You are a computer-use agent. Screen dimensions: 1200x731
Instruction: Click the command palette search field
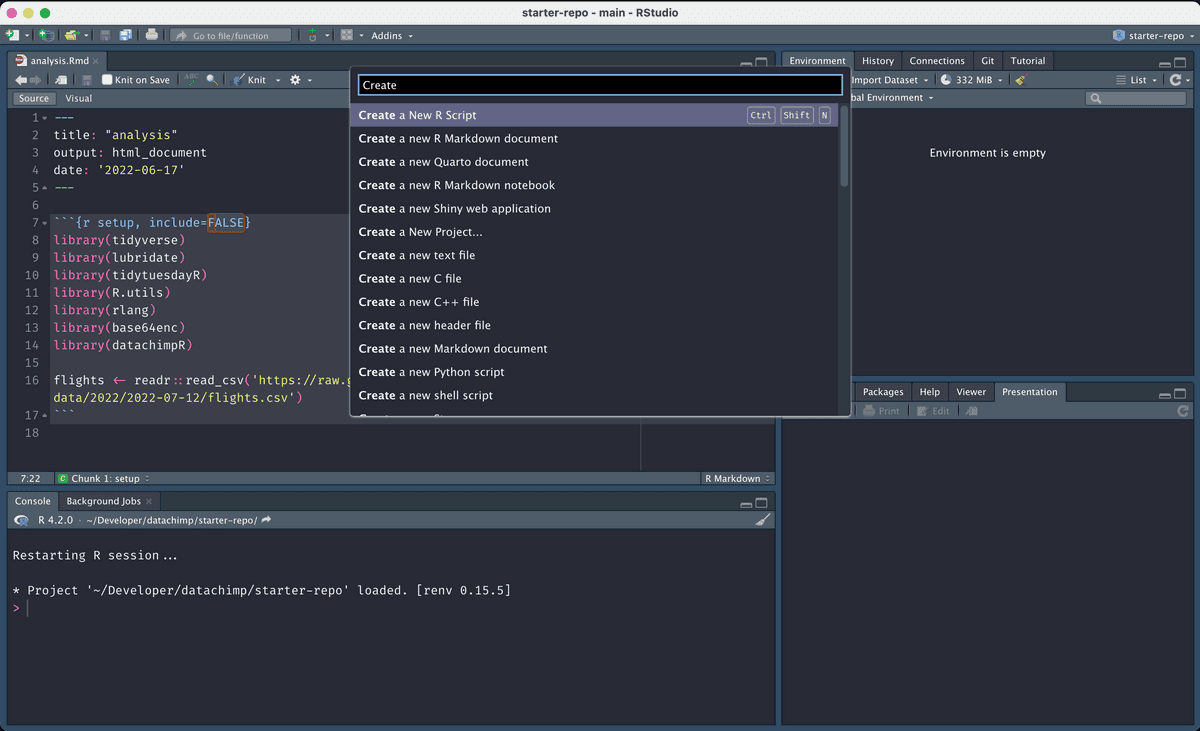tap(600, 85)
